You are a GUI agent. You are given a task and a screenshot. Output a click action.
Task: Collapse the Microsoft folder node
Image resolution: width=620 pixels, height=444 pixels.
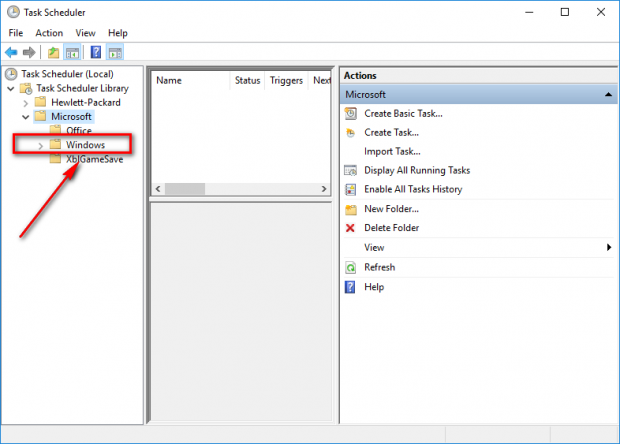pyautogui.click(x=26, y=117)
